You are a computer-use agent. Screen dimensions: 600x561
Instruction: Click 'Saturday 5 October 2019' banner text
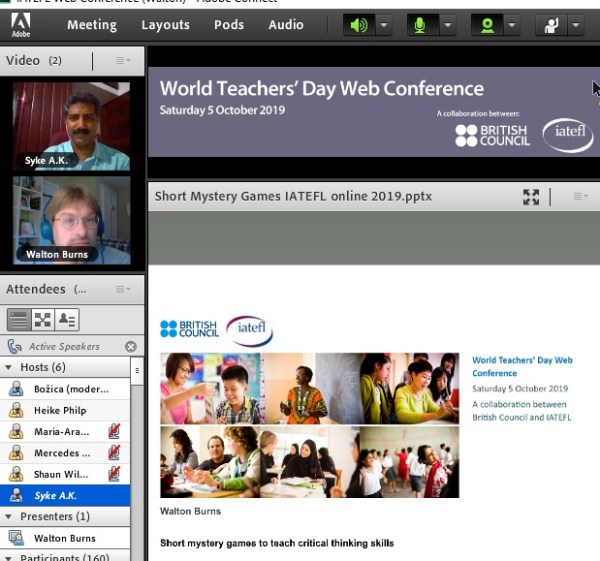(x=222, y=110)
